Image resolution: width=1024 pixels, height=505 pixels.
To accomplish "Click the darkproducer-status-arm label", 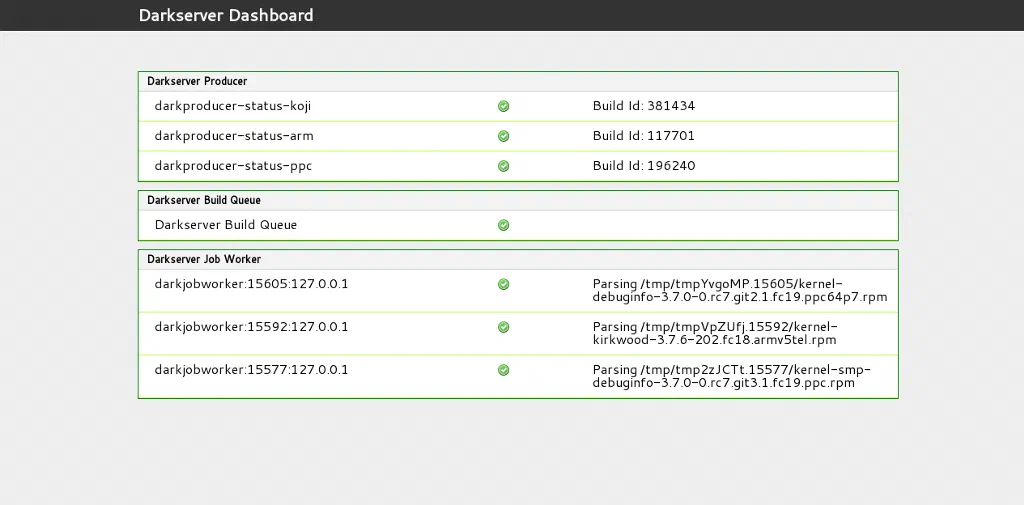I will (x=234, y=136).
